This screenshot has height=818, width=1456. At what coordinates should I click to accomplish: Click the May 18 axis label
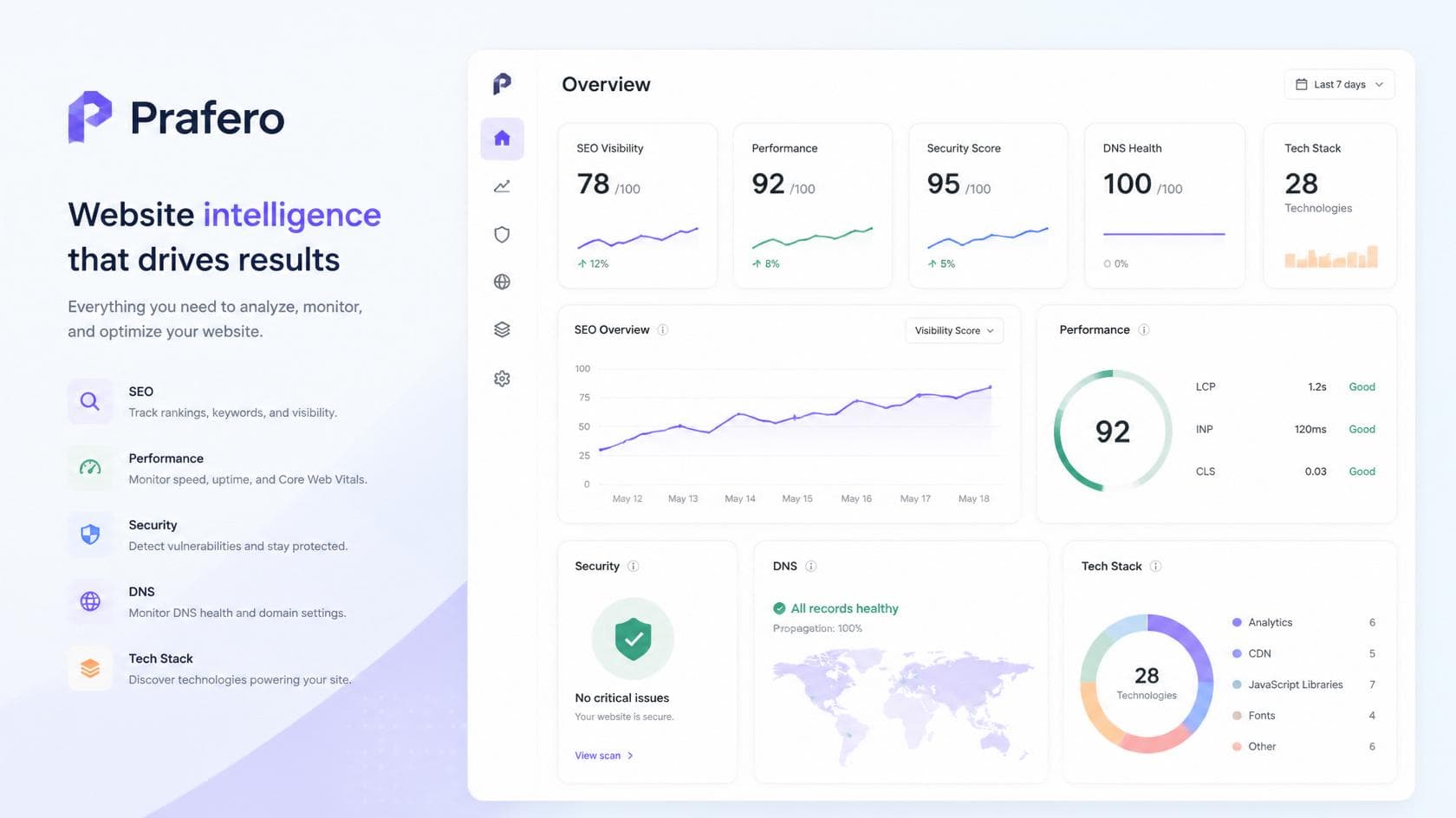click(973, 498)
